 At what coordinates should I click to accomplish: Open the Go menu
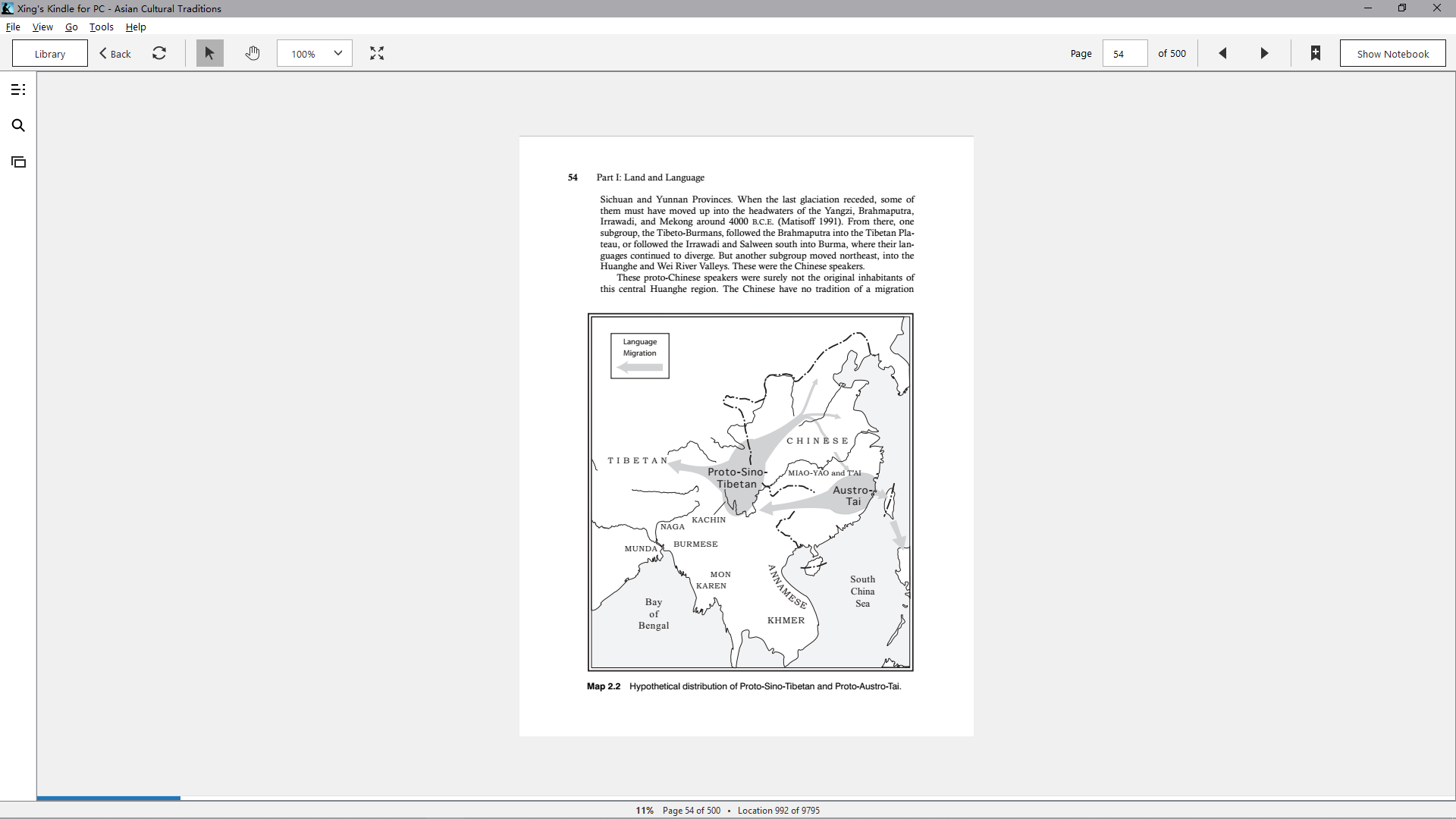pos(71,27)
